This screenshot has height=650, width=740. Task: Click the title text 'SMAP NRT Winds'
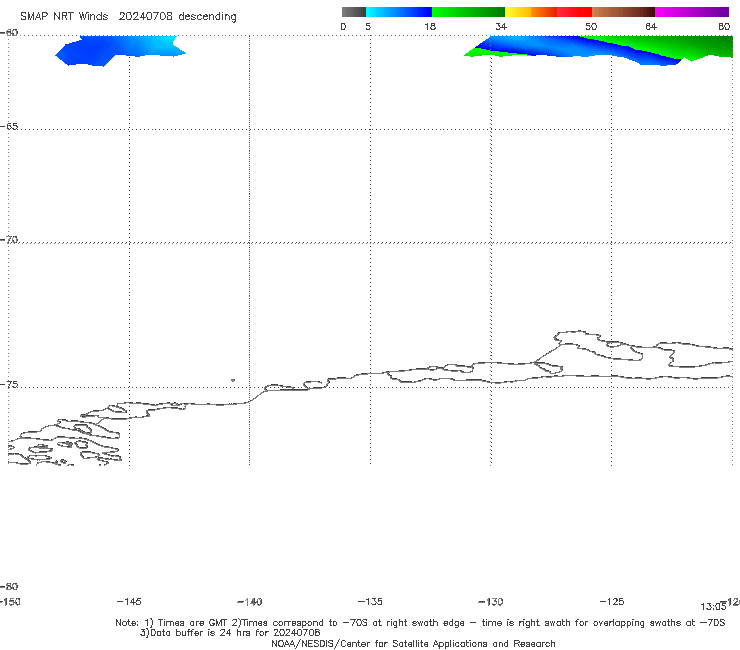(x=64, y=17)
